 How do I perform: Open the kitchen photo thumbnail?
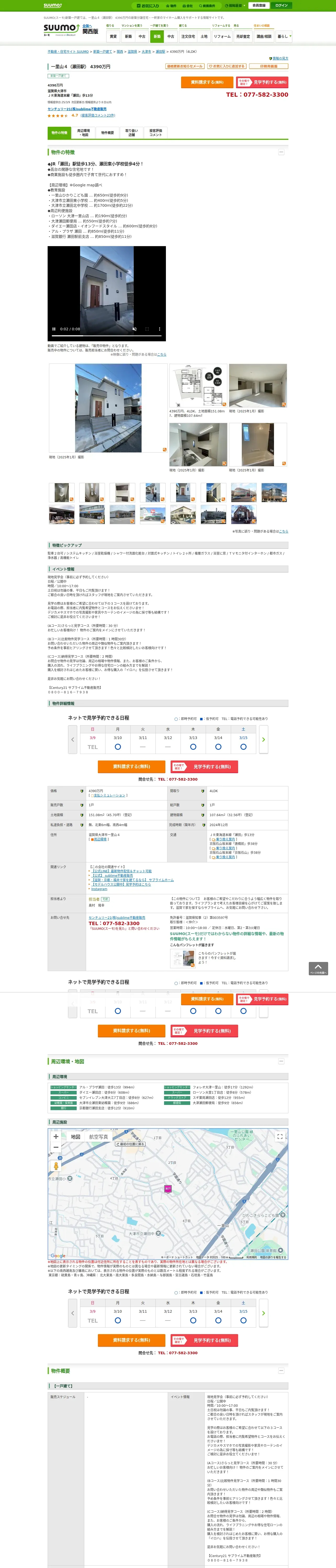(x=198, y=444)
